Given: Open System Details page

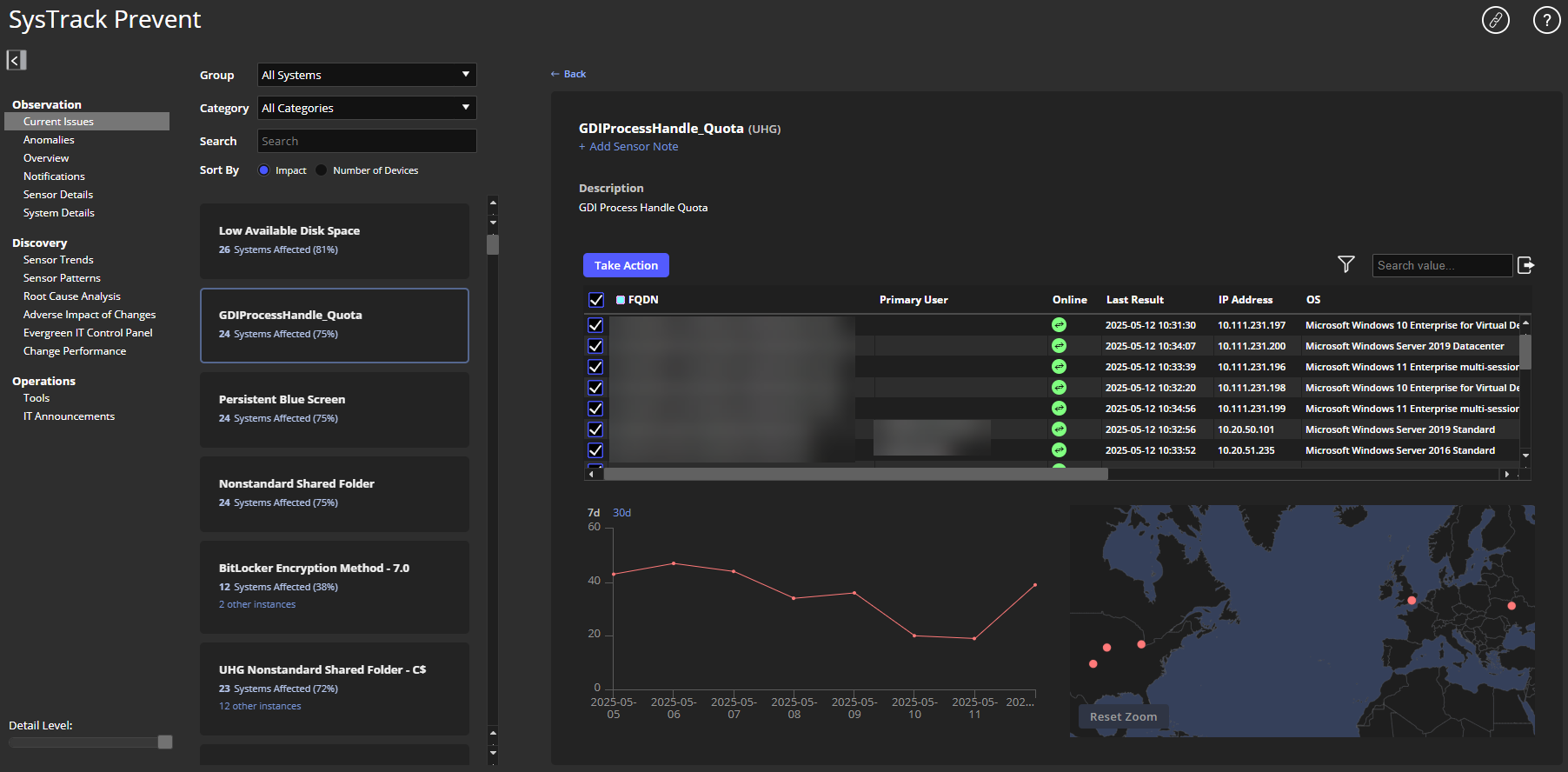Looking at the screenshot, I should tap(59, 213).
